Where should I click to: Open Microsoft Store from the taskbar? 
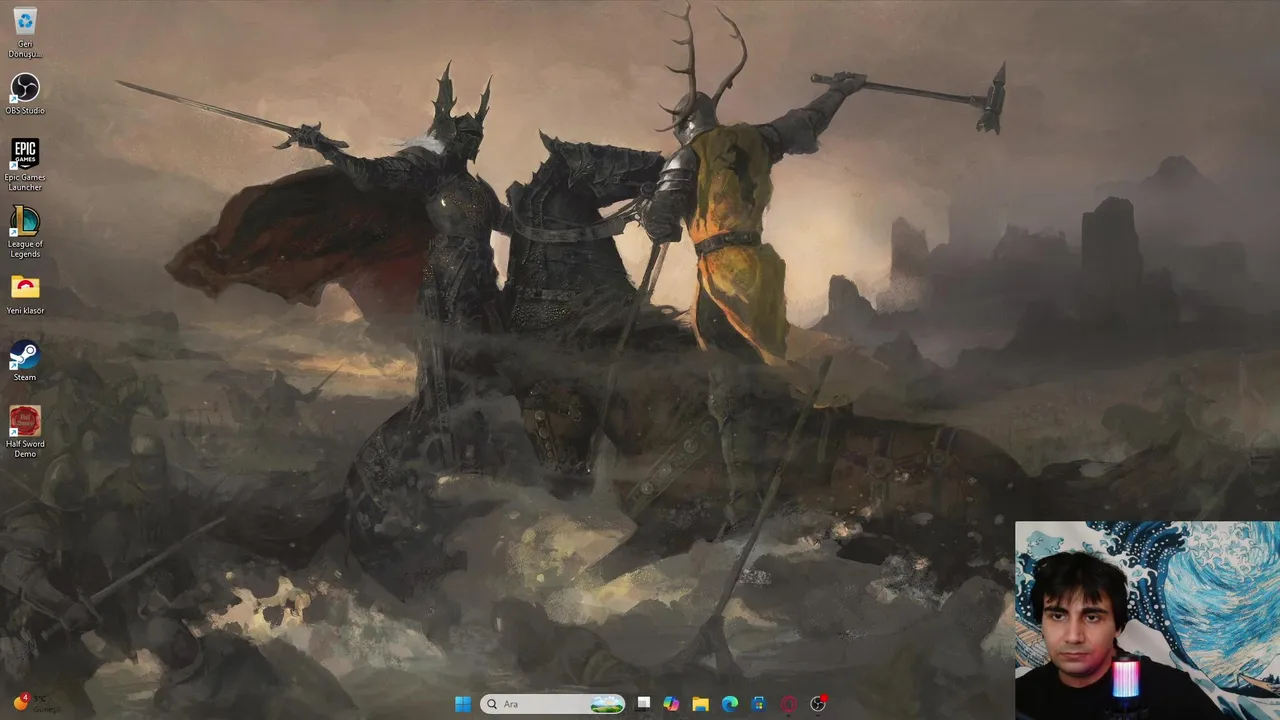(759, 704)
